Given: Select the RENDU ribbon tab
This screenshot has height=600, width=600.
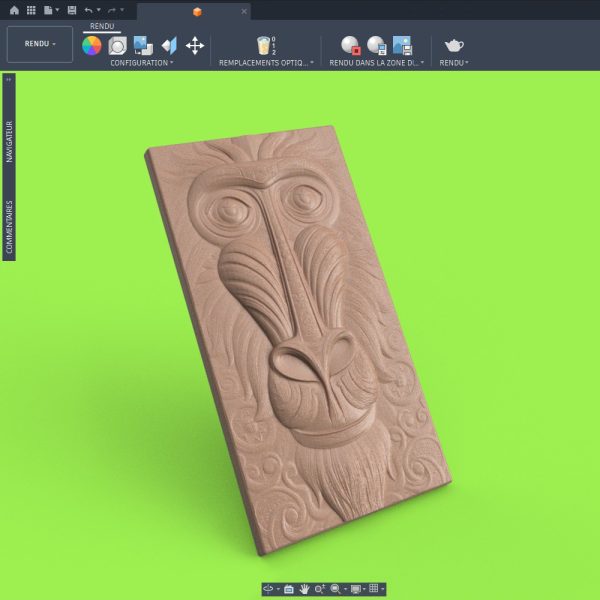Looking at the screenshot, I should click(102, 26).
